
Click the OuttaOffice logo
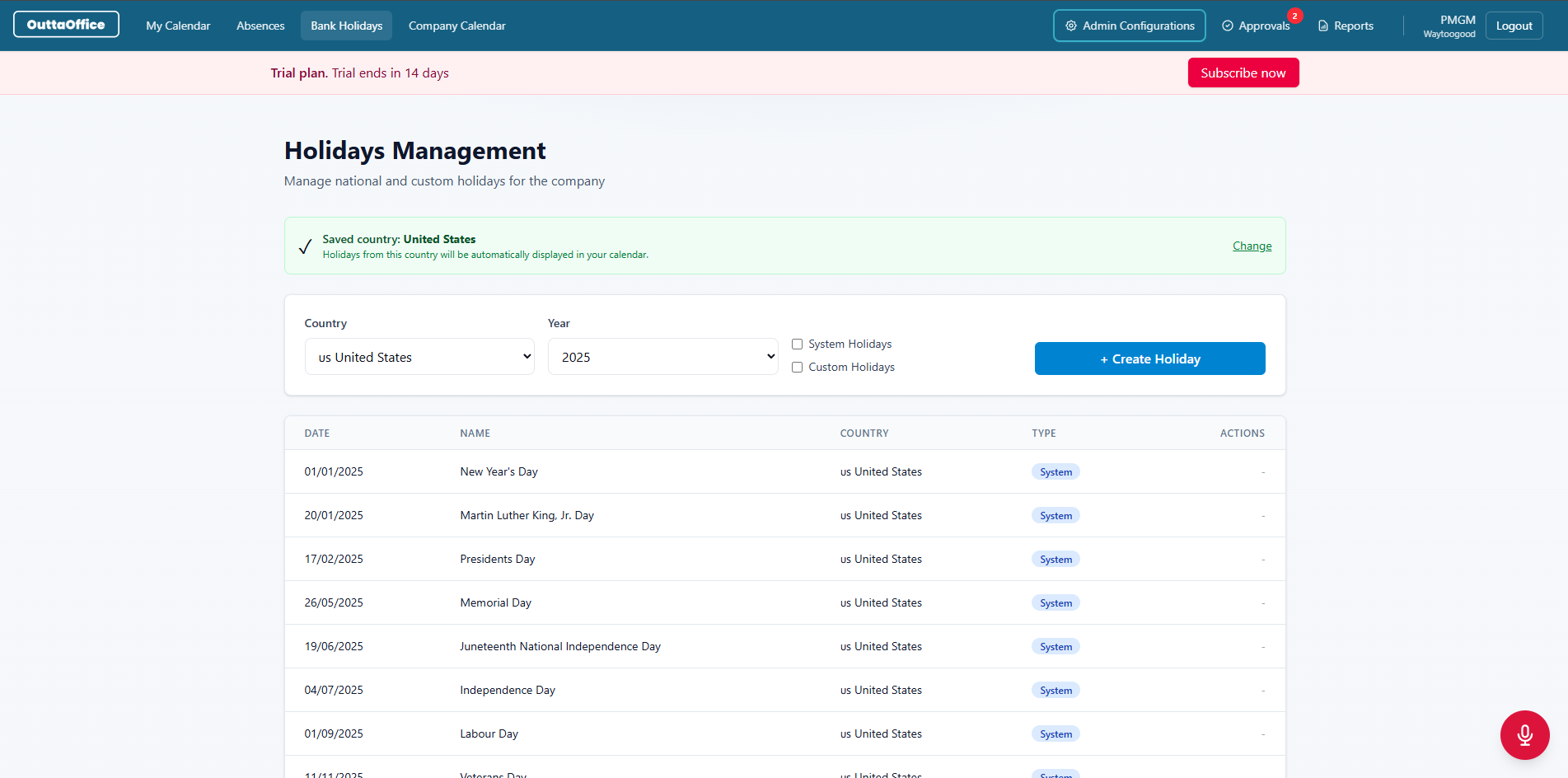point(66,25)
